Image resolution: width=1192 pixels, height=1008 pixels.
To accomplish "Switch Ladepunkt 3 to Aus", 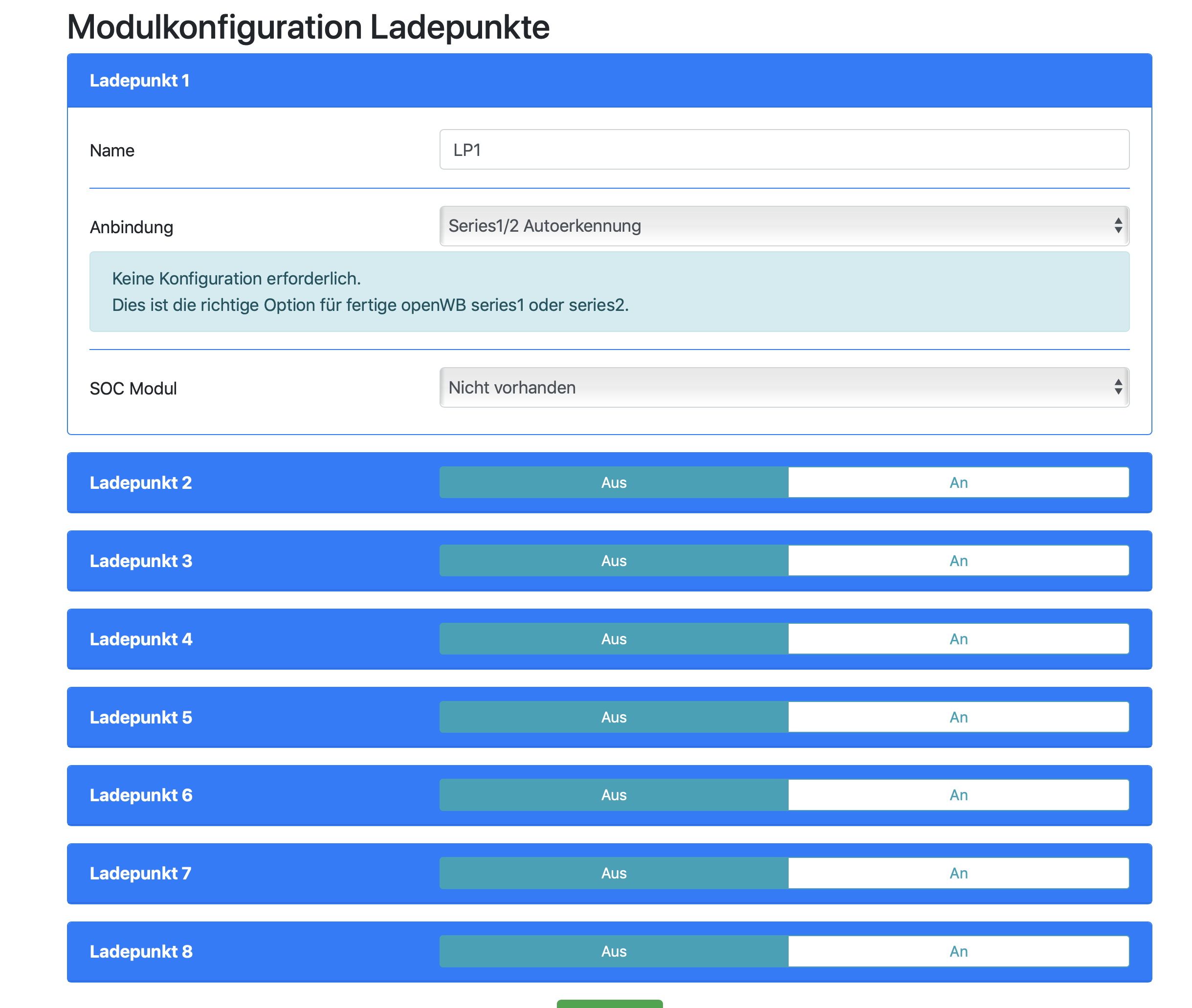I will pyautogui.click(x=614, y=561).
